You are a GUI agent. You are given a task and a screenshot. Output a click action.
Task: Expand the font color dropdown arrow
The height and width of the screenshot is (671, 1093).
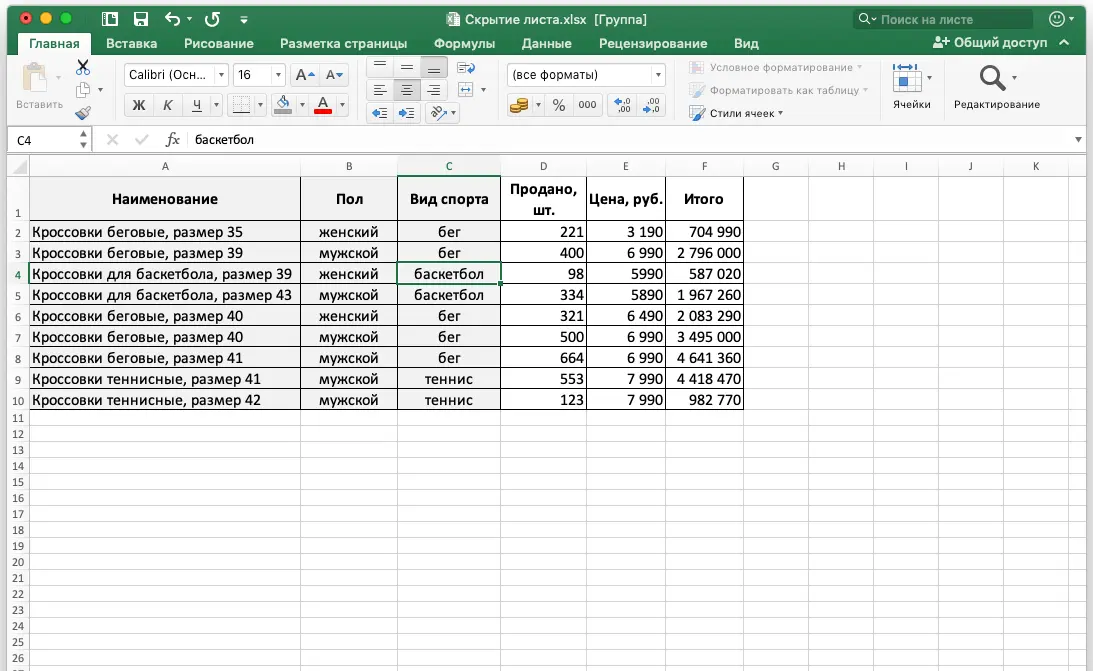tap(342, 105)
